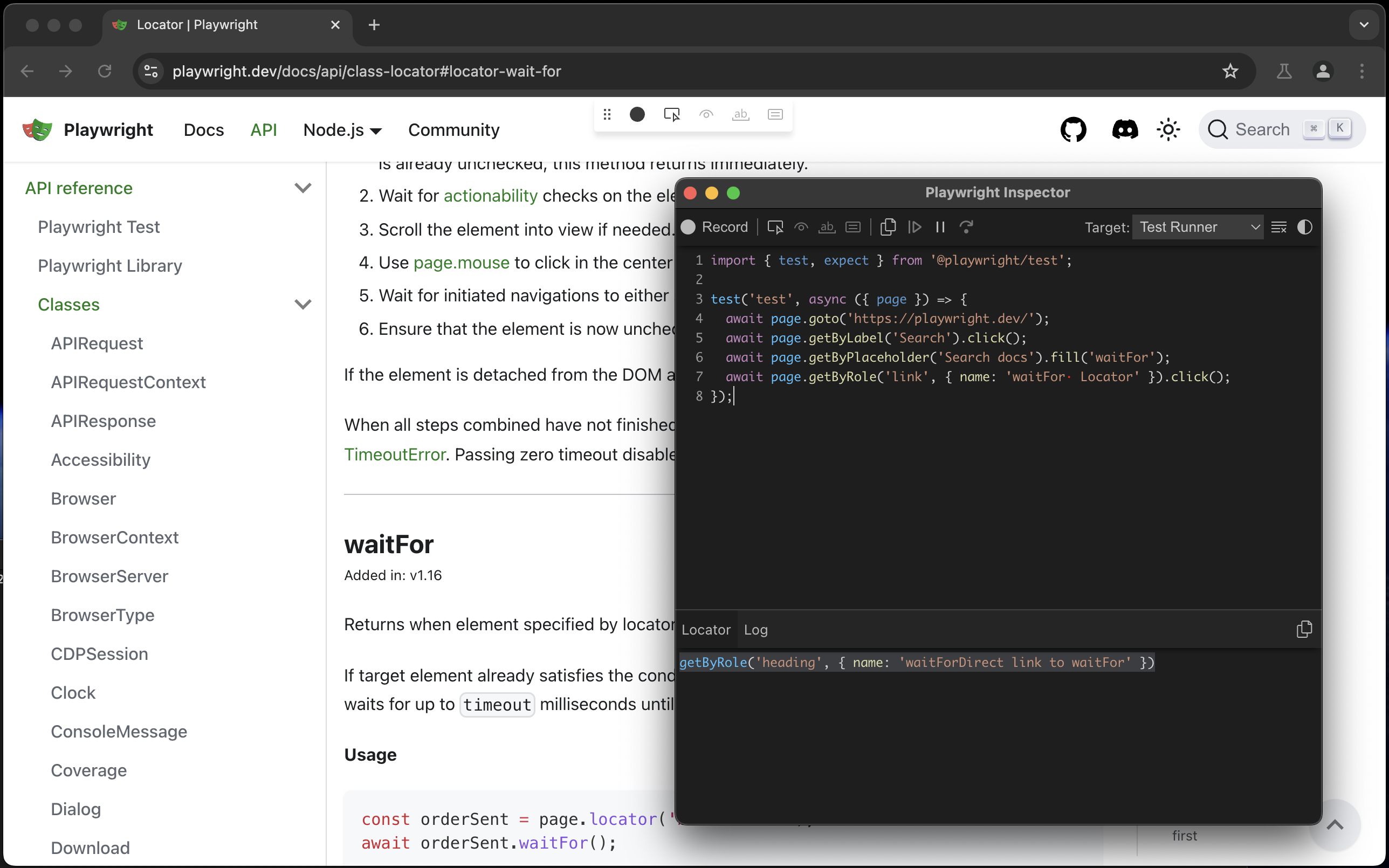1389x868 pixels.
Task: Toggle site dark mode sun icon
Action: click(1168, 130)
